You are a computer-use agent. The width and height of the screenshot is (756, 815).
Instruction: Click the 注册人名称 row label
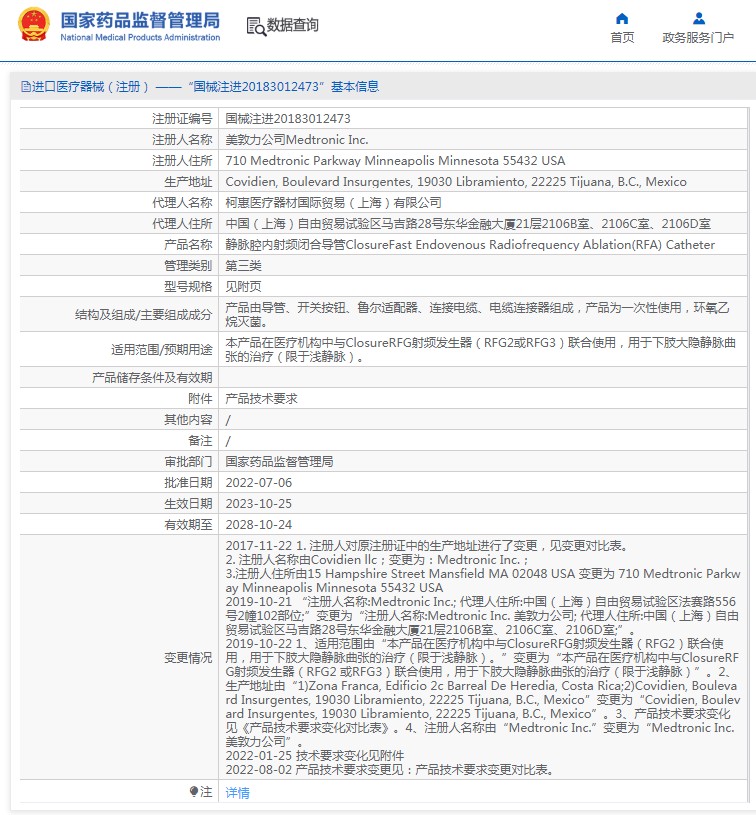[182, 140]
